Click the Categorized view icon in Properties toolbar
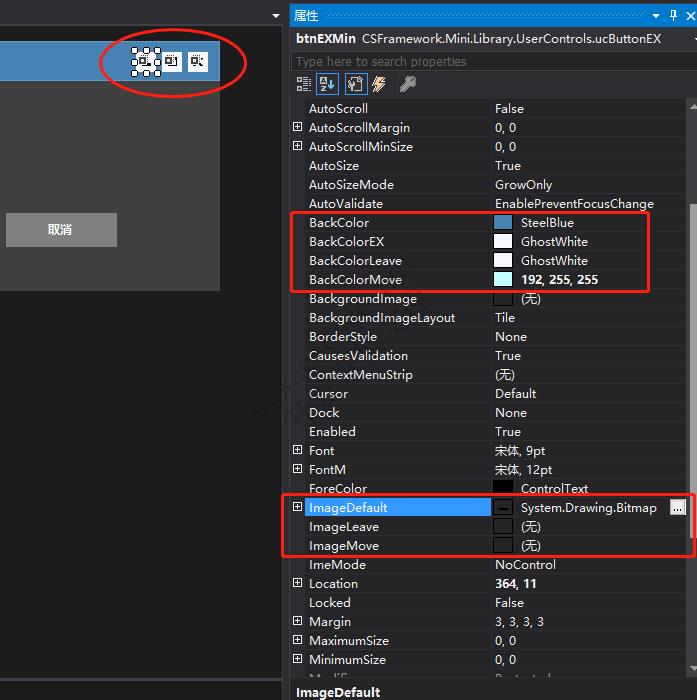 304,85
